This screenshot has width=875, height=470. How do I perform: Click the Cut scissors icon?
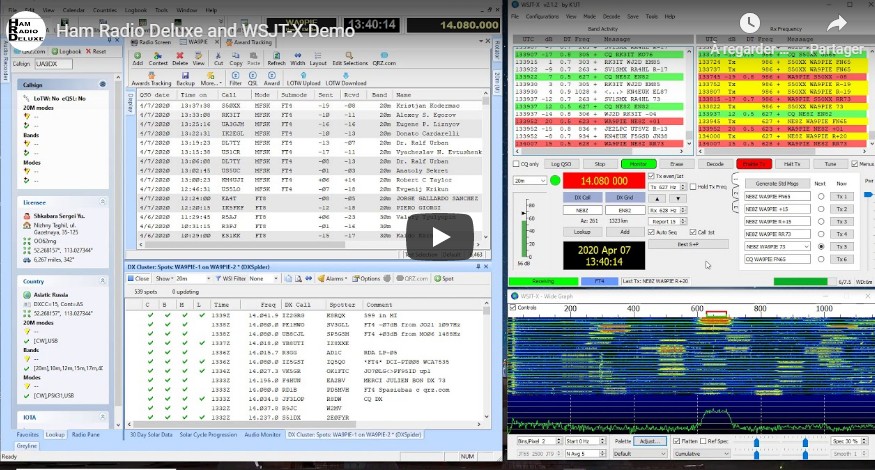(218, 59)
